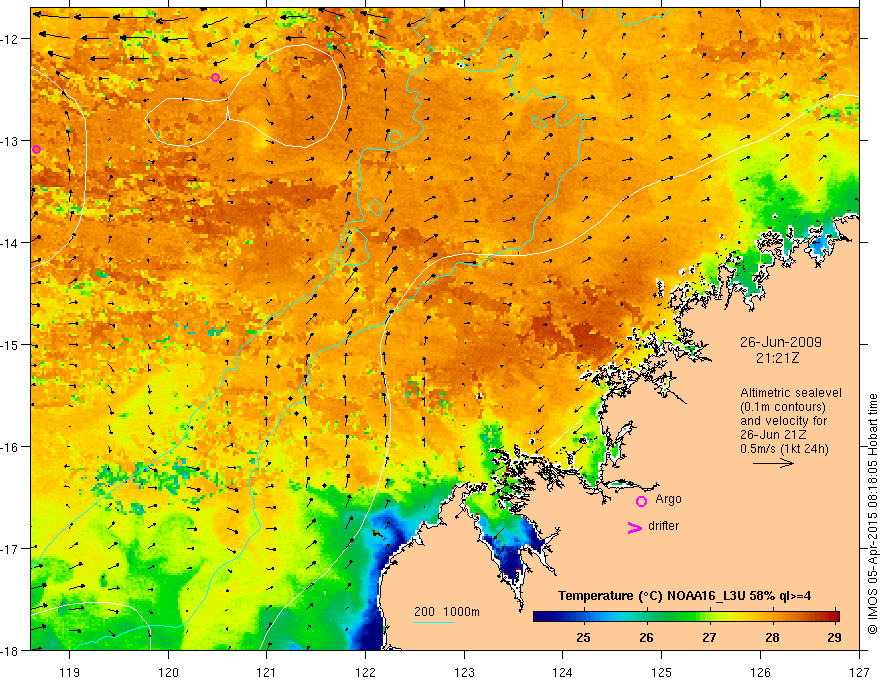This screenshot has height=680, width=880.
Task: Click the Argo float marker near 120.5°E, 12.4°S
Action: pyautogui.click(x=216, y=77)
